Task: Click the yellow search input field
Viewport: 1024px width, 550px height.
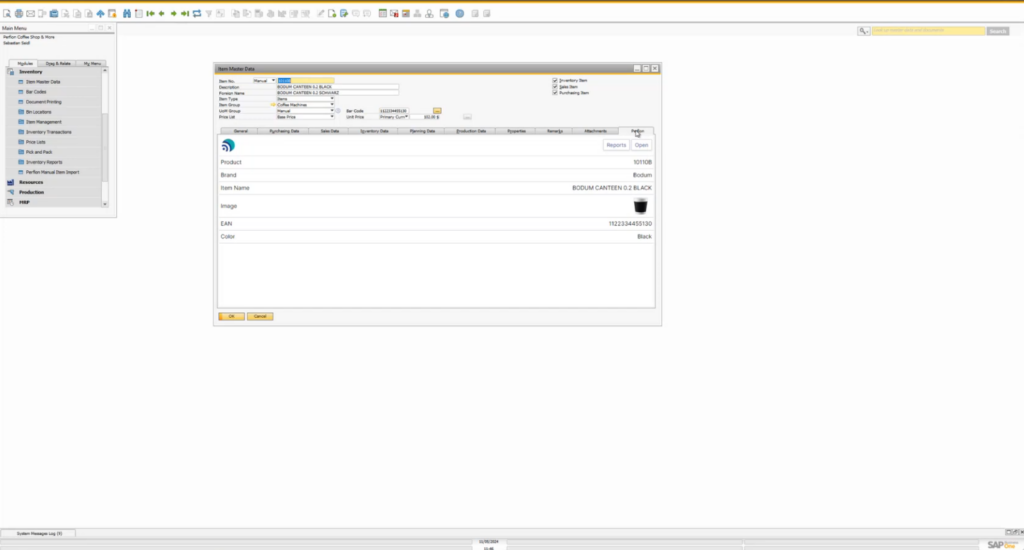Action: (928, 31)
